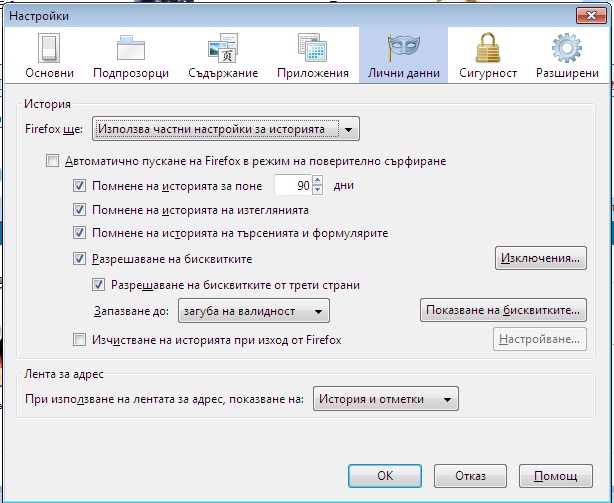Open the Сигурност padlock icon
The image size is (614, 503).
[488, 48]
